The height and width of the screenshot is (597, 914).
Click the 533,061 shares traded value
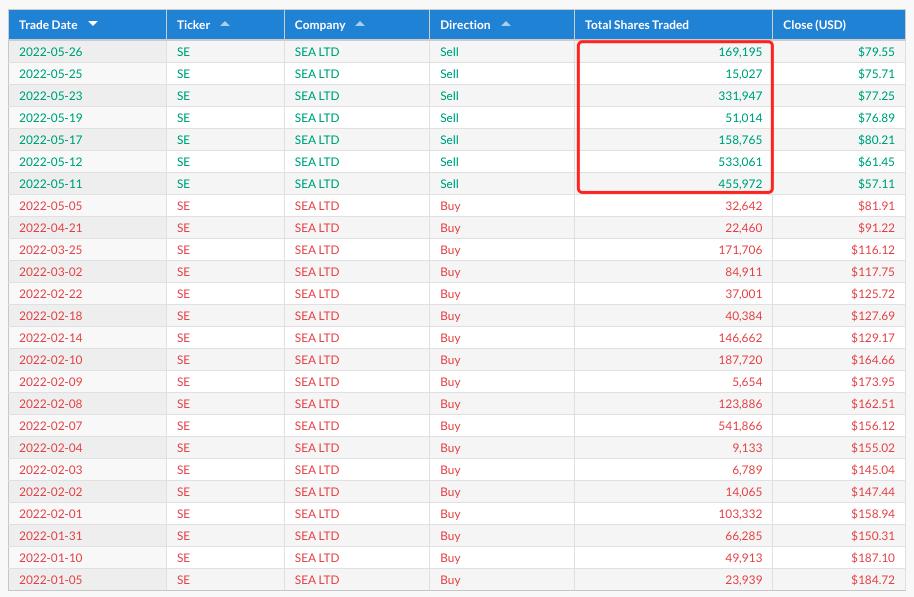733,162
